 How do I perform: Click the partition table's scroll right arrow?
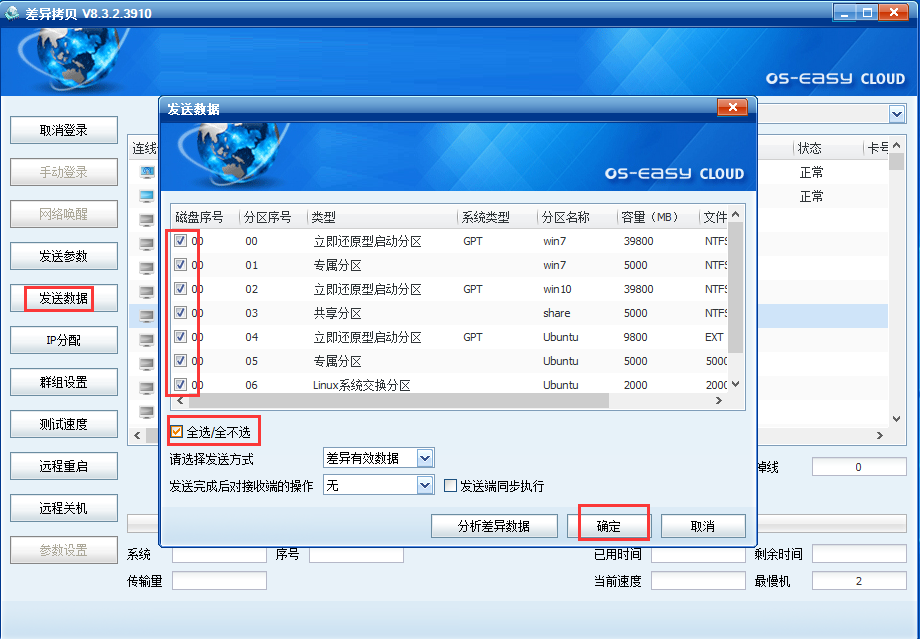718,400
